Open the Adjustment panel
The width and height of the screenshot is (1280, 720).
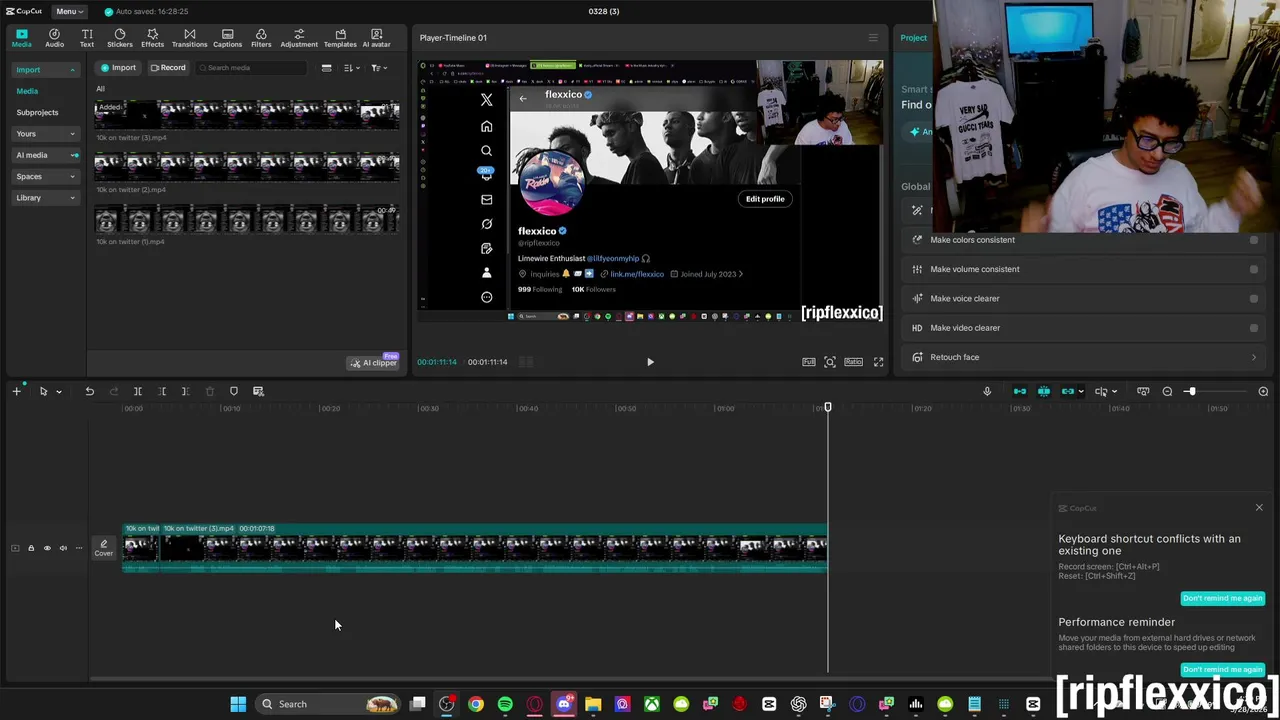pos(299,38)
